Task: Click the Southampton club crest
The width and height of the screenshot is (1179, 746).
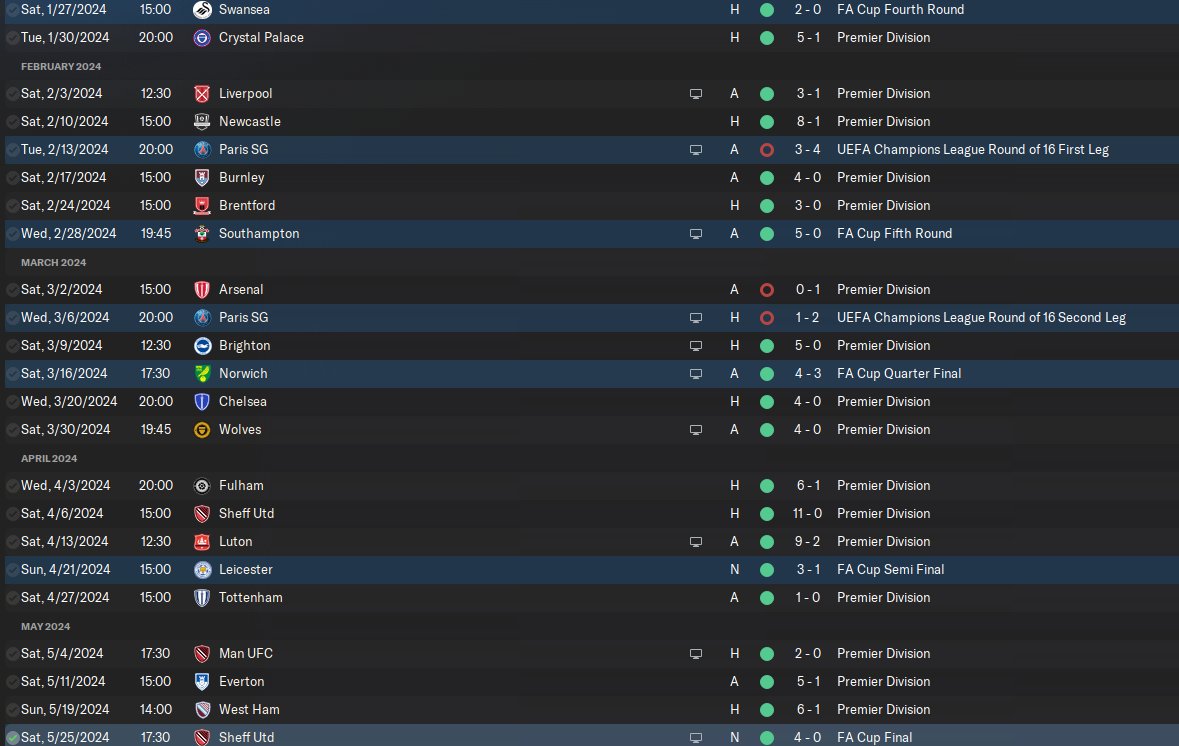Action: 202,234
